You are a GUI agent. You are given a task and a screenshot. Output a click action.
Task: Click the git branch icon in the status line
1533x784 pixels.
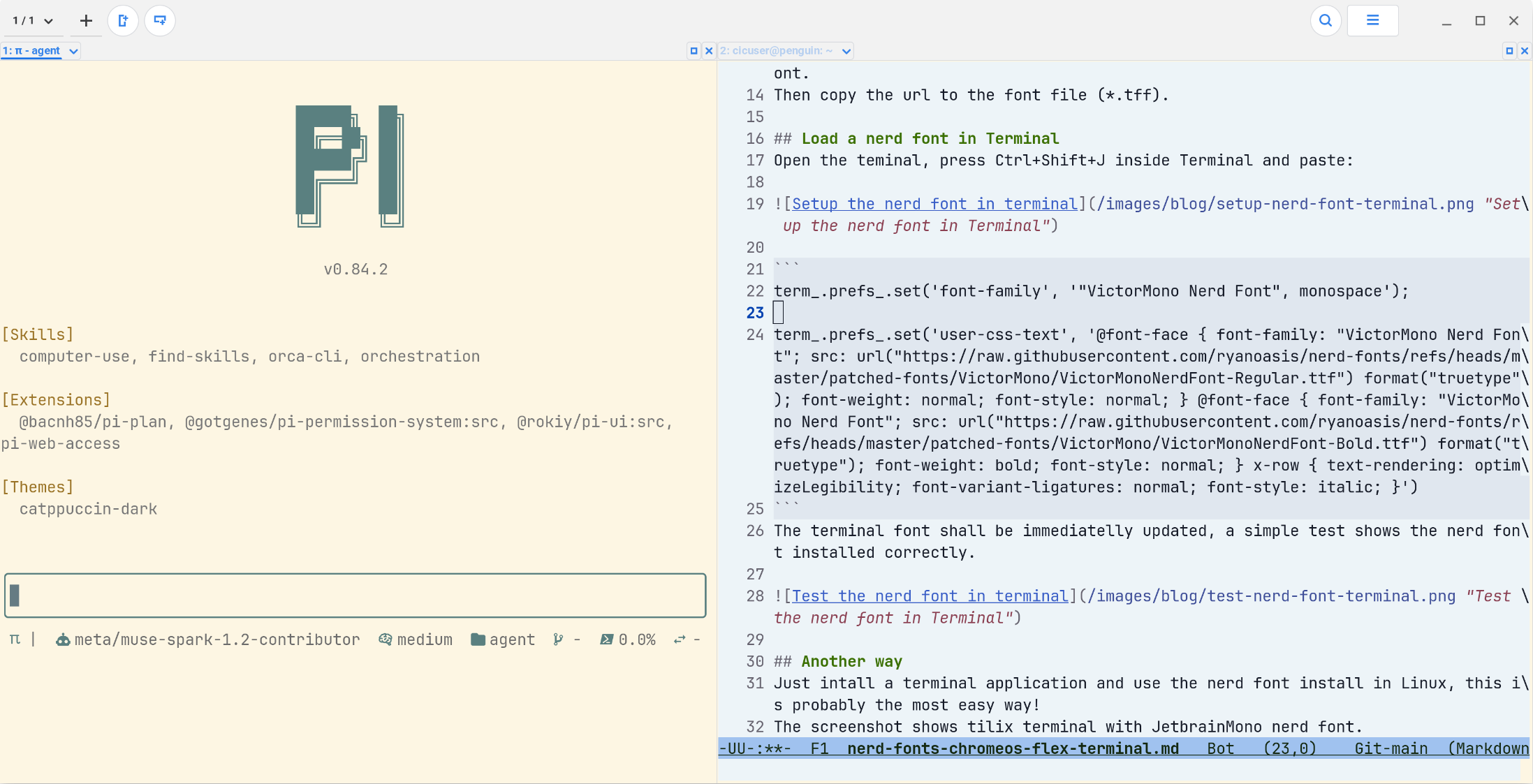tap(557, 639)
